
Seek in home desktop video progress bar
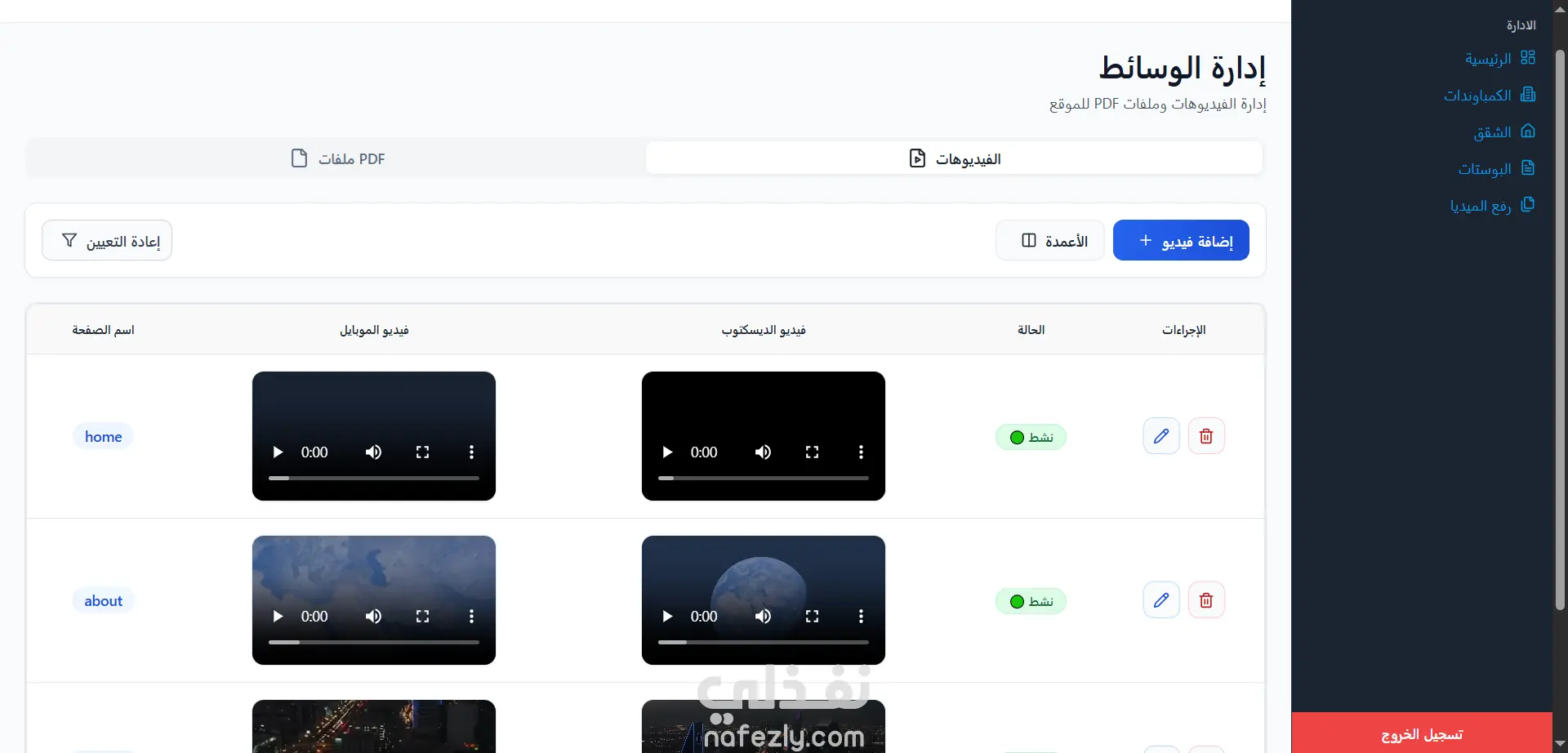point(764,479)
